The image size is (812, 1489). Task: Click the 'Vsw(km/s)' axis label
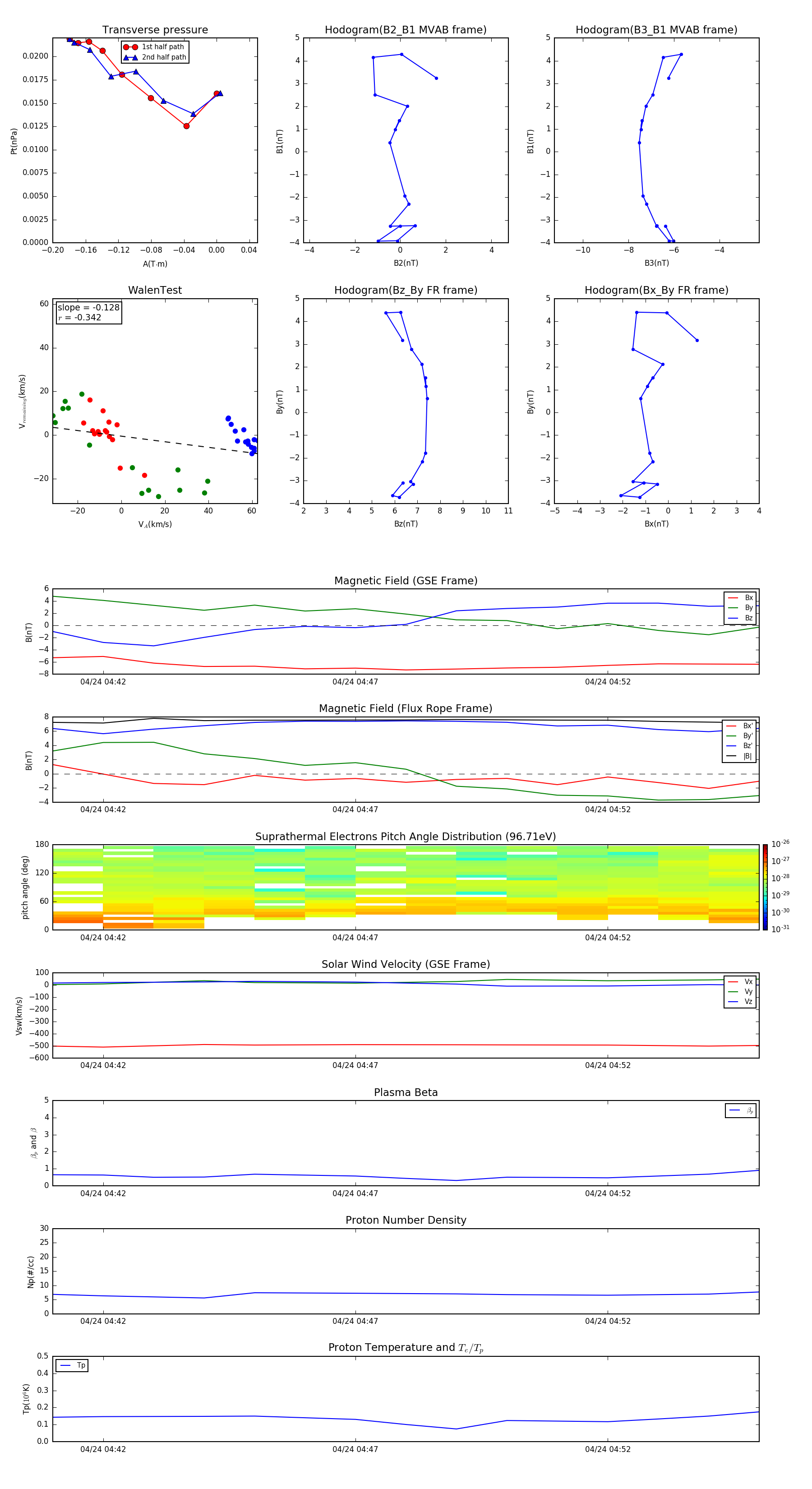19,1016
